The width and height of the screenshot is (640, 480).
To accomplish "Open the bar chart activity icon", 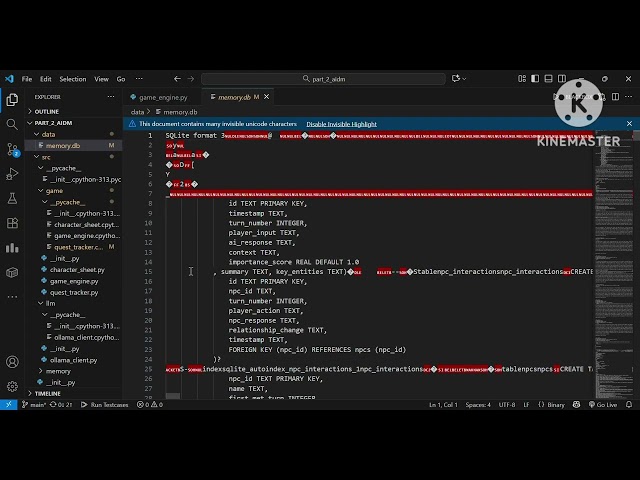I will point(12,248).
